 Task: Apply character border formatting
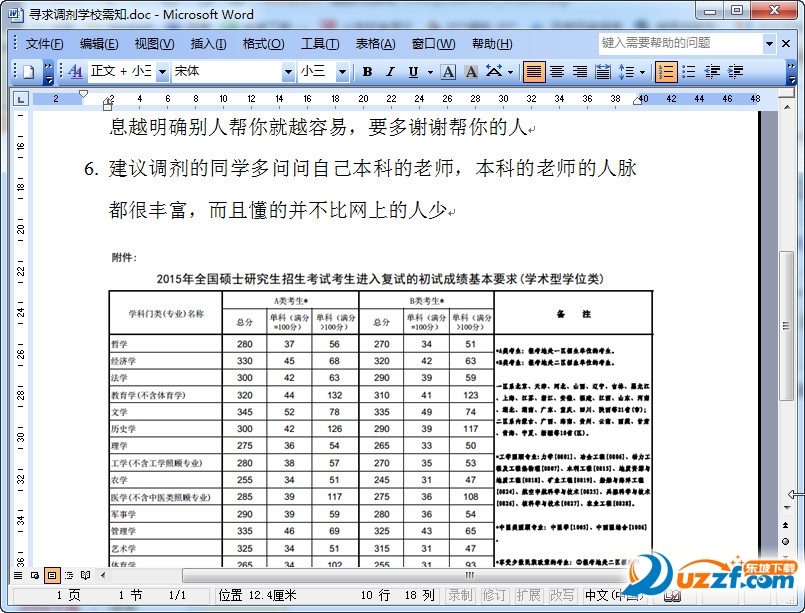(x=450, y=74)
